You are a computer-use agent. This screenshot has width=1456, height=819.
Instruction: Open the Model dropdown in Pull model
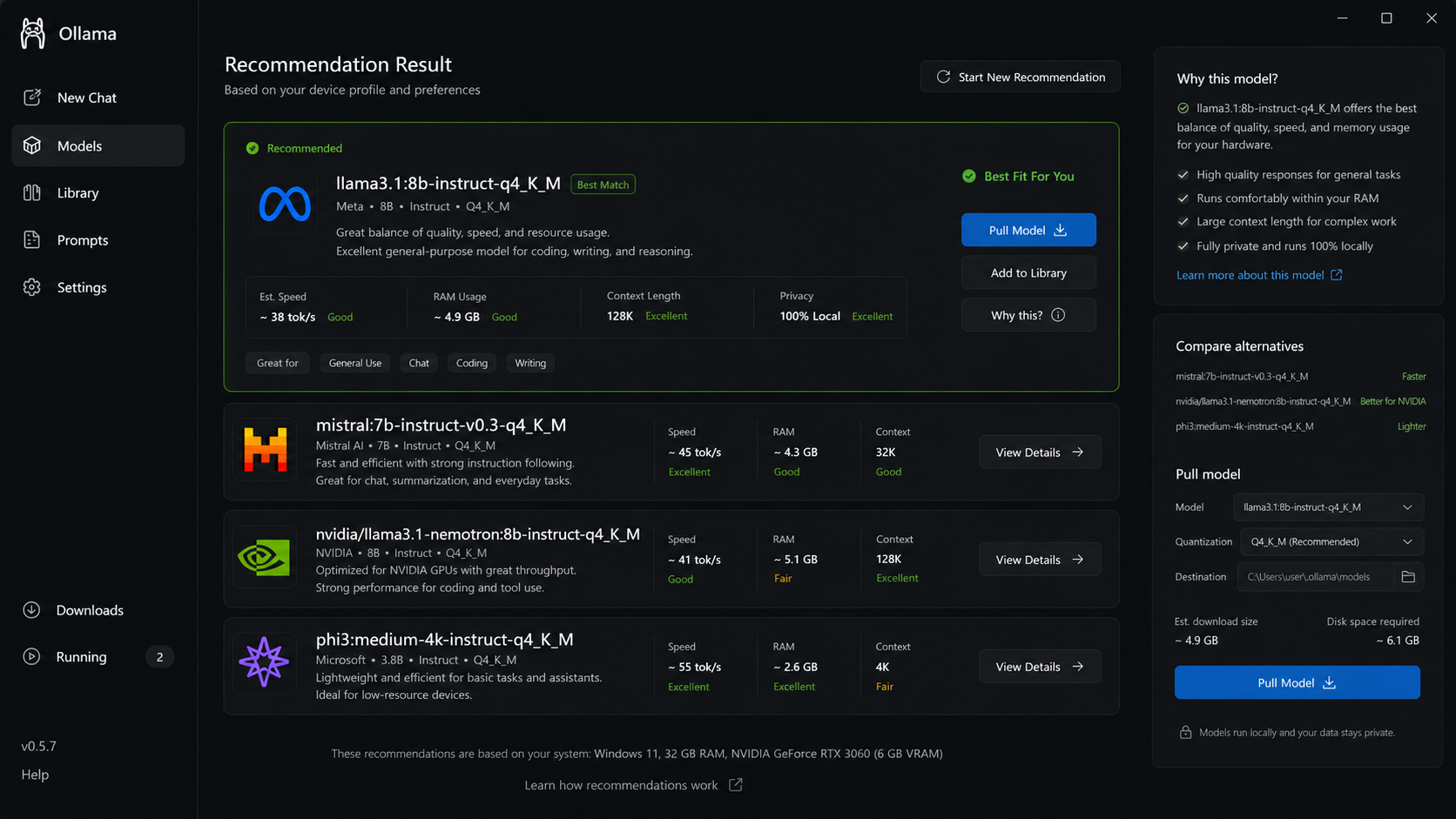tap(1328, 507)
